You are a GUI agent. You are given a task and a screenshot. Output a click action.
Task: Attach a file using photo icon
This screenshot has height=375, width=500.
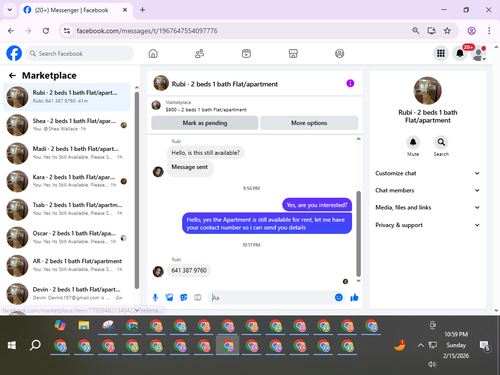[x=170, y=297]
